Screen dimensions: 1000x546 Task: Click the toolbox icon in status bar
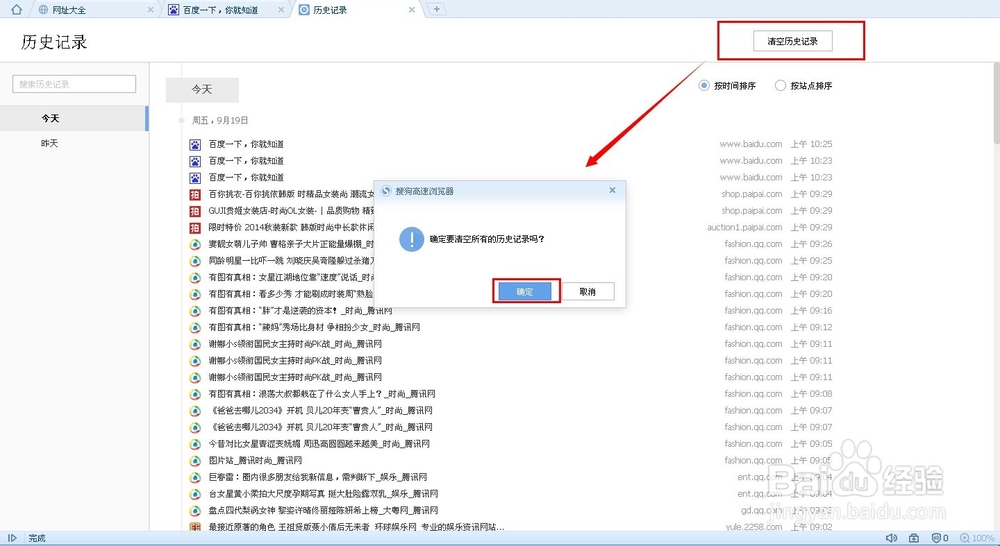(914, 538)
